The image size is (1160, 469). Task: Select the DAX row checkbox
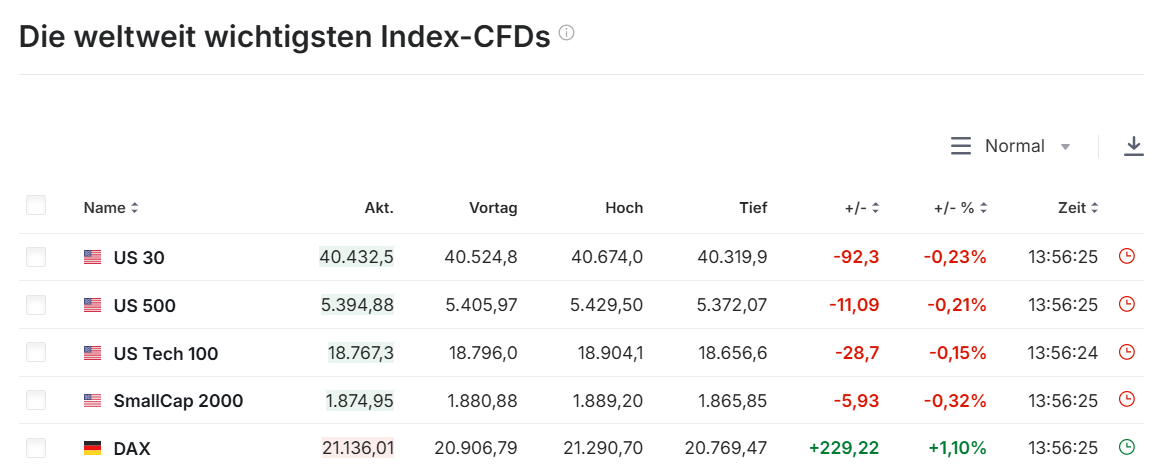coord(36,448)
